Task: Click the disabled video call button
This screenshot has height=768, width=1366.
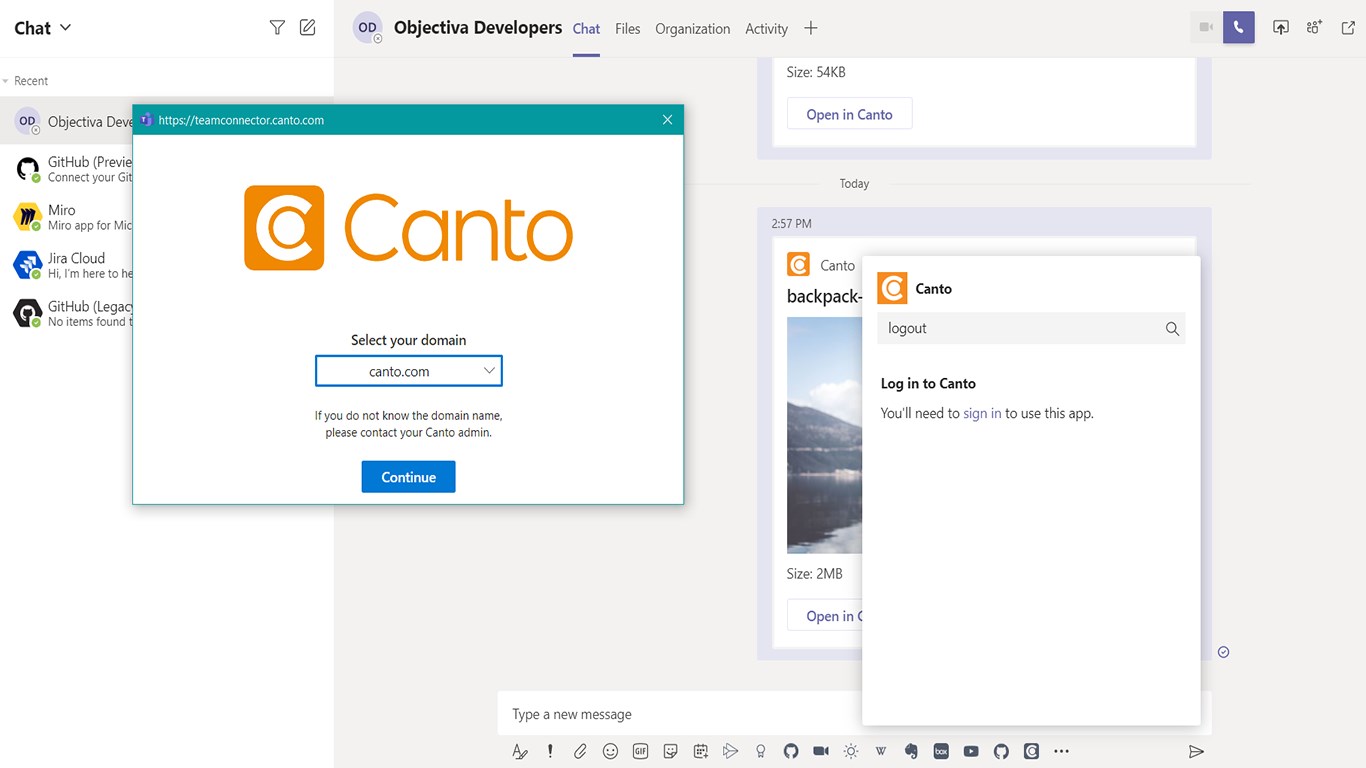Action: click(1206, 28)
